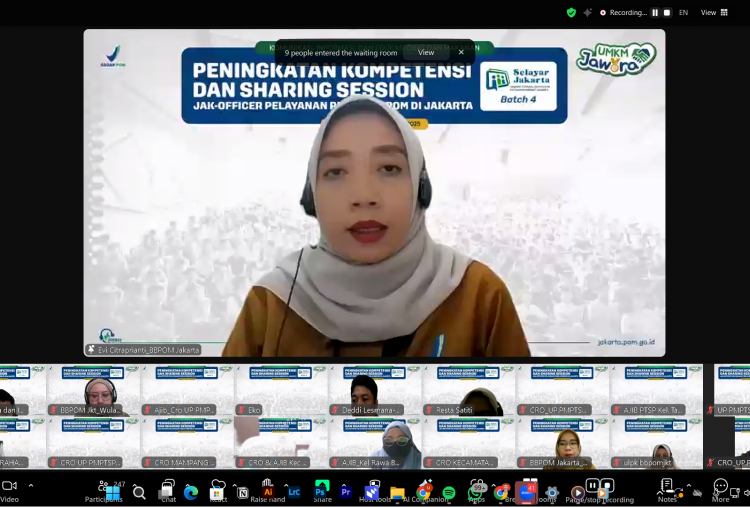Image resolution: width=750 pixels, height=507 pixels.
Task: Launch Microsoft Edge from taskbar
Action: click(191, 493)
